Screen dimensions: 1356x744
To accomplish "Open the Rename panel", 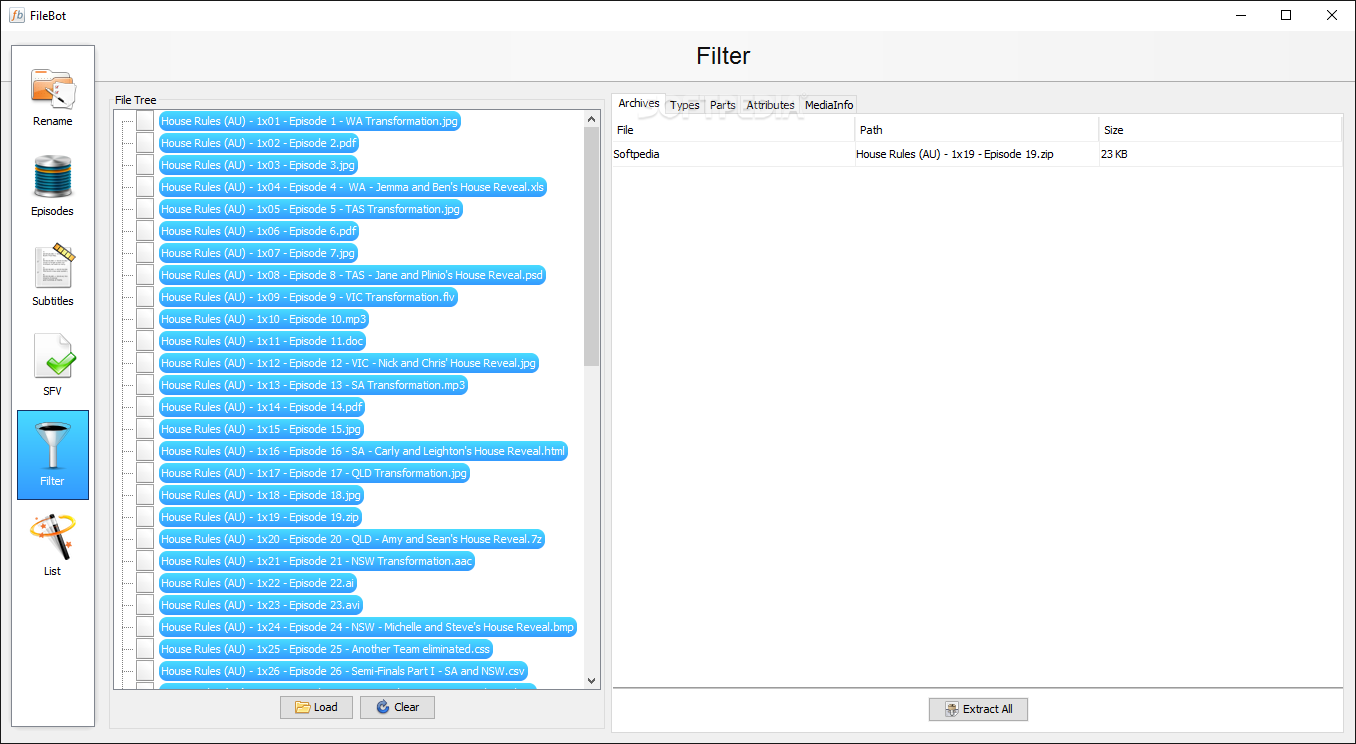I will coord(53,97).
